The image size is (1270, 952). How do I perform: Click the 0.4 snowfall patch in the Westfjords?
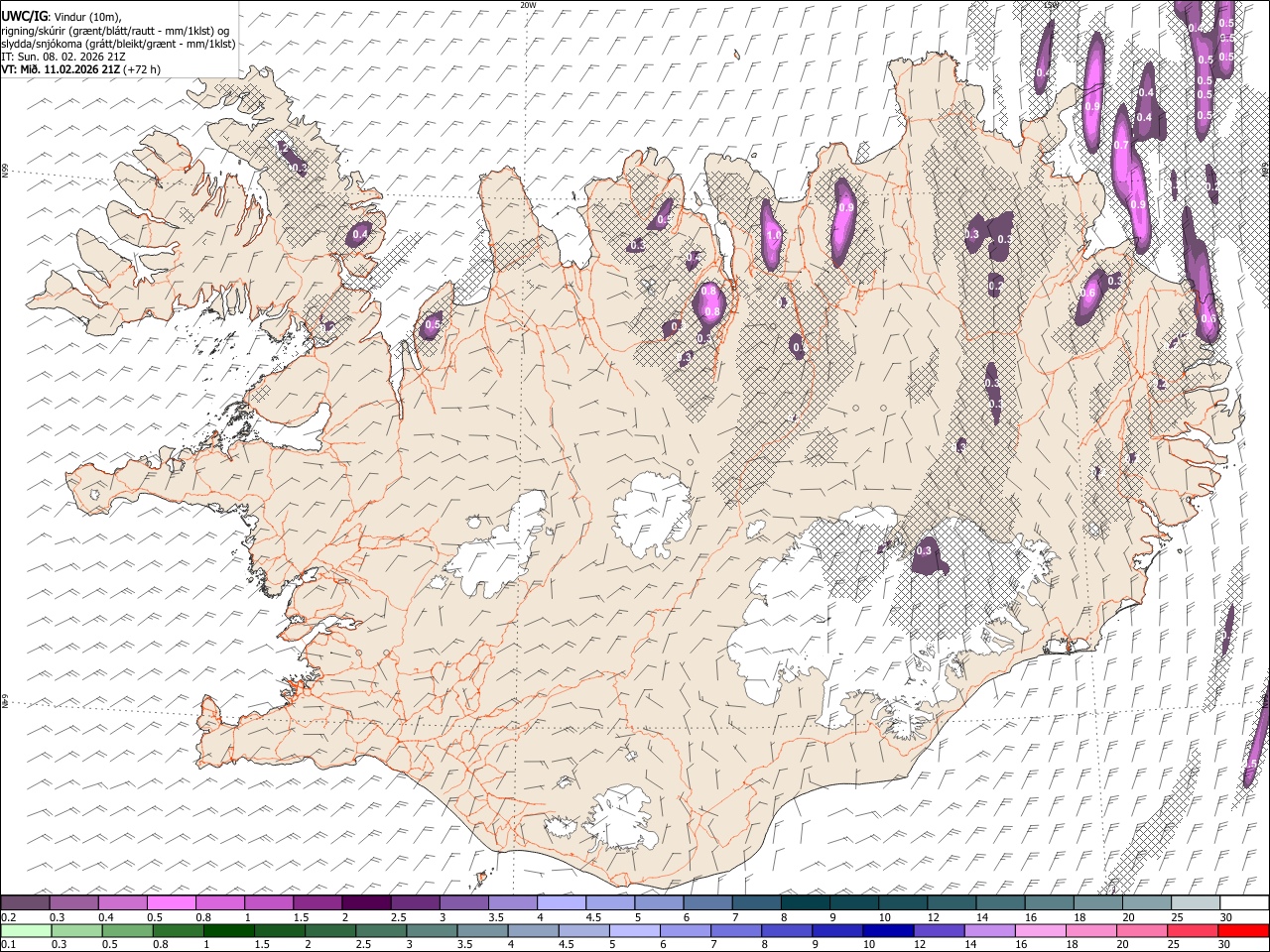(x=359, y=235)
